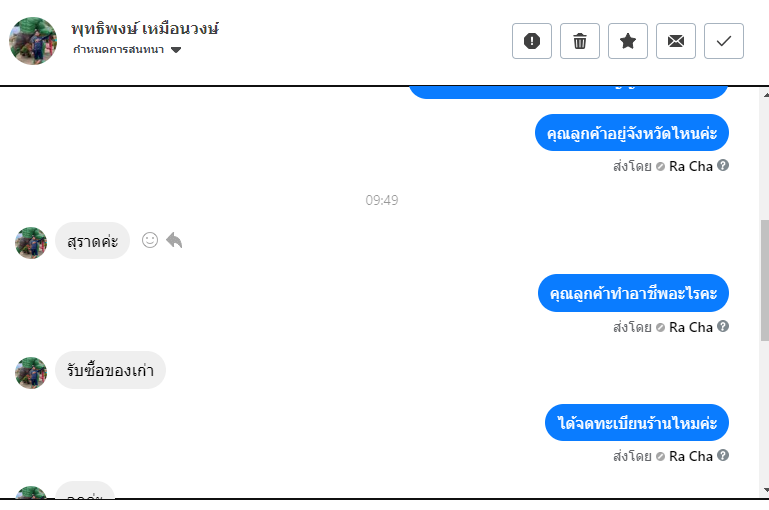The image size is (769, 510).
Task: Click help icon under last Ra Cha
Action: point(723,456)
